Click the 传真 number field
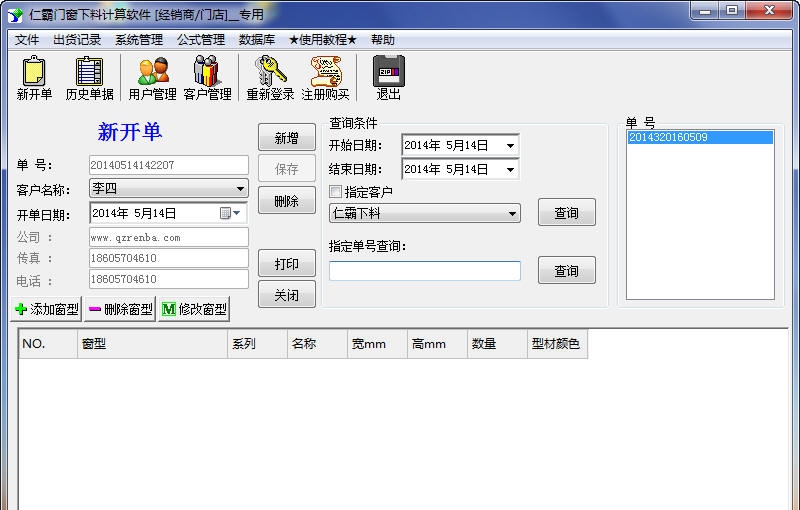Viewport: 800px width, 510px height. (168, 258)
